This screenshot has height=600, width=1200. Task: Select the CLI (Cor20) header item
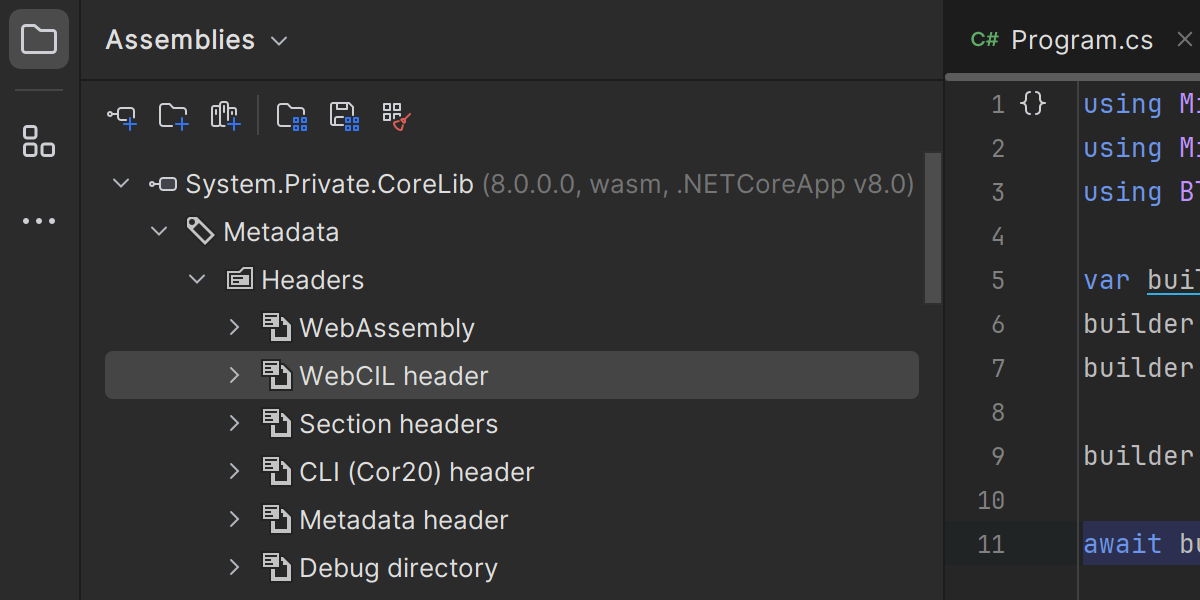coord(416,472)
